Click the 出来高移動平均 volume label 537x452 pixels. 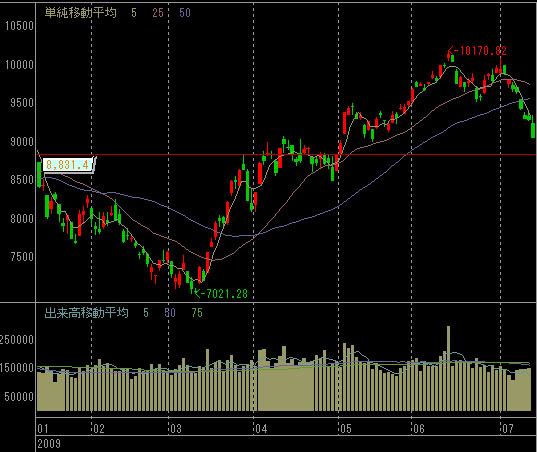(x=86, y=313)
